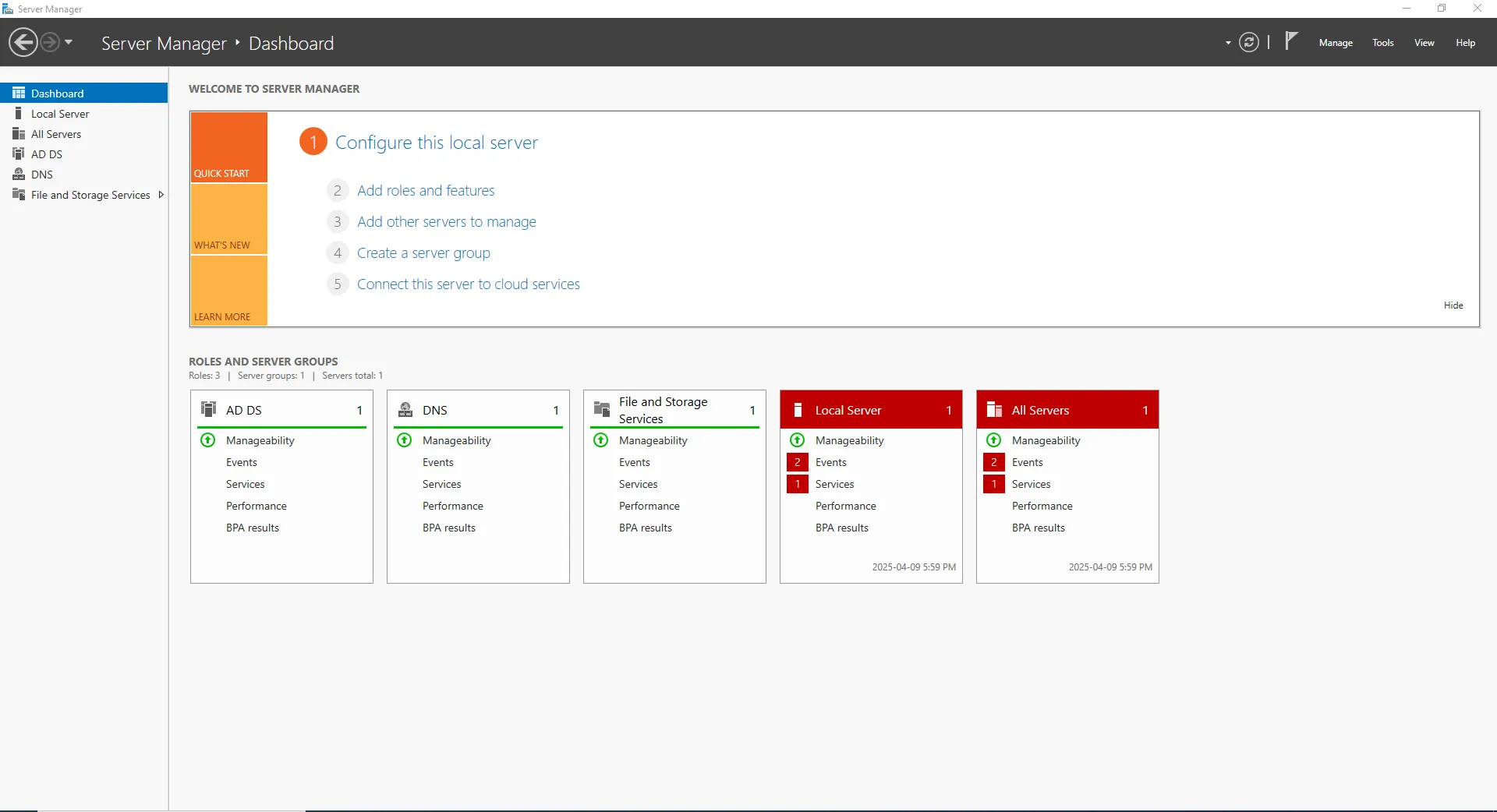Click the AD DS tile header icon

(x=209, y=409)
